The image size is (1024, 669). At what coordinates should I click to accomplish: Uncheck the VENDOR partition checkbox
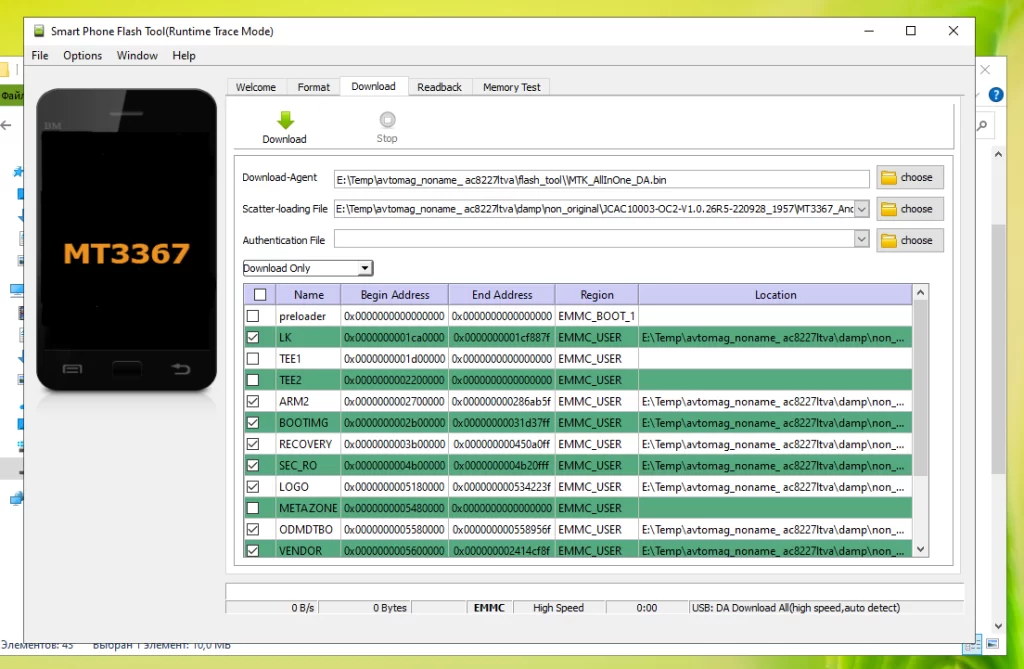coord(253,550)
